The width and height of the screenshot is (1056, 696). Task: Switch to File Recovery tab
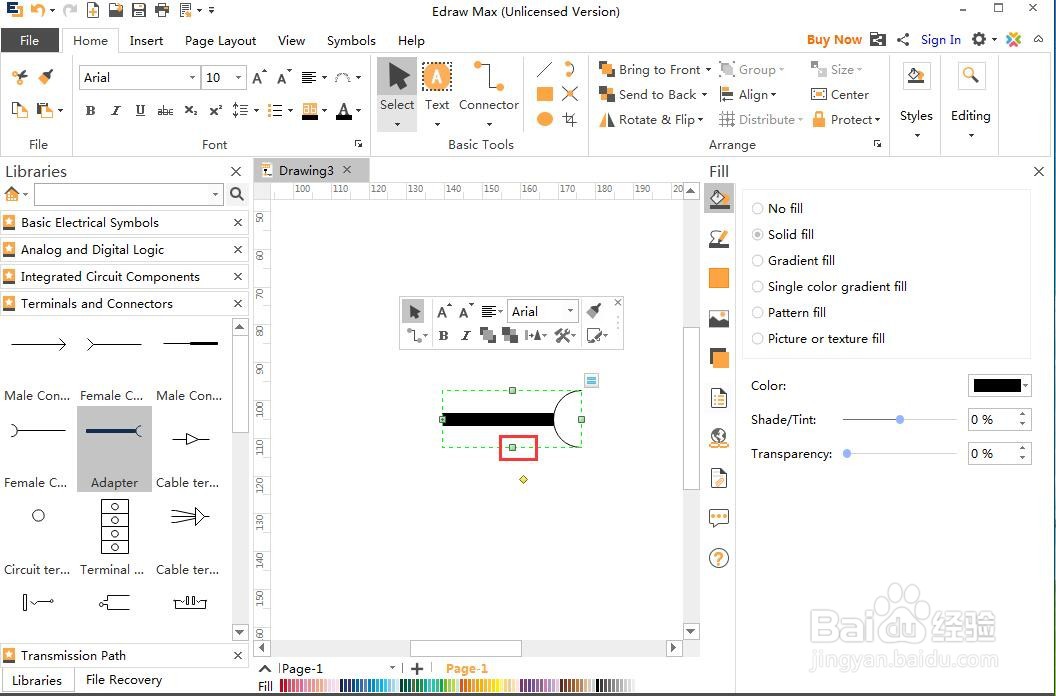[124, 680]
